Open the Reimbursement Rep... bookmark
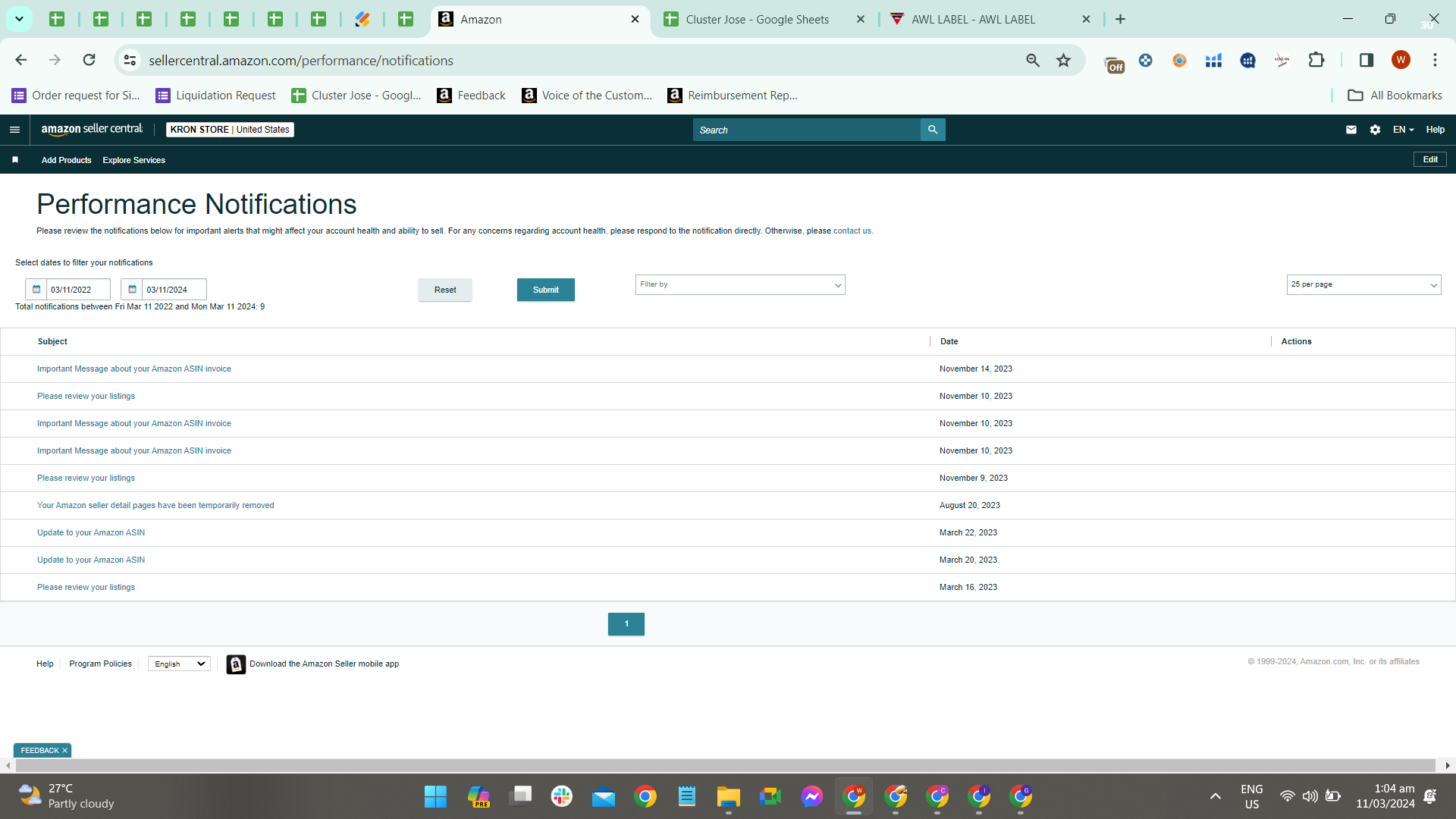This screenshot has width=1456, height=819. pyautogui.click(x=733, y=95)
